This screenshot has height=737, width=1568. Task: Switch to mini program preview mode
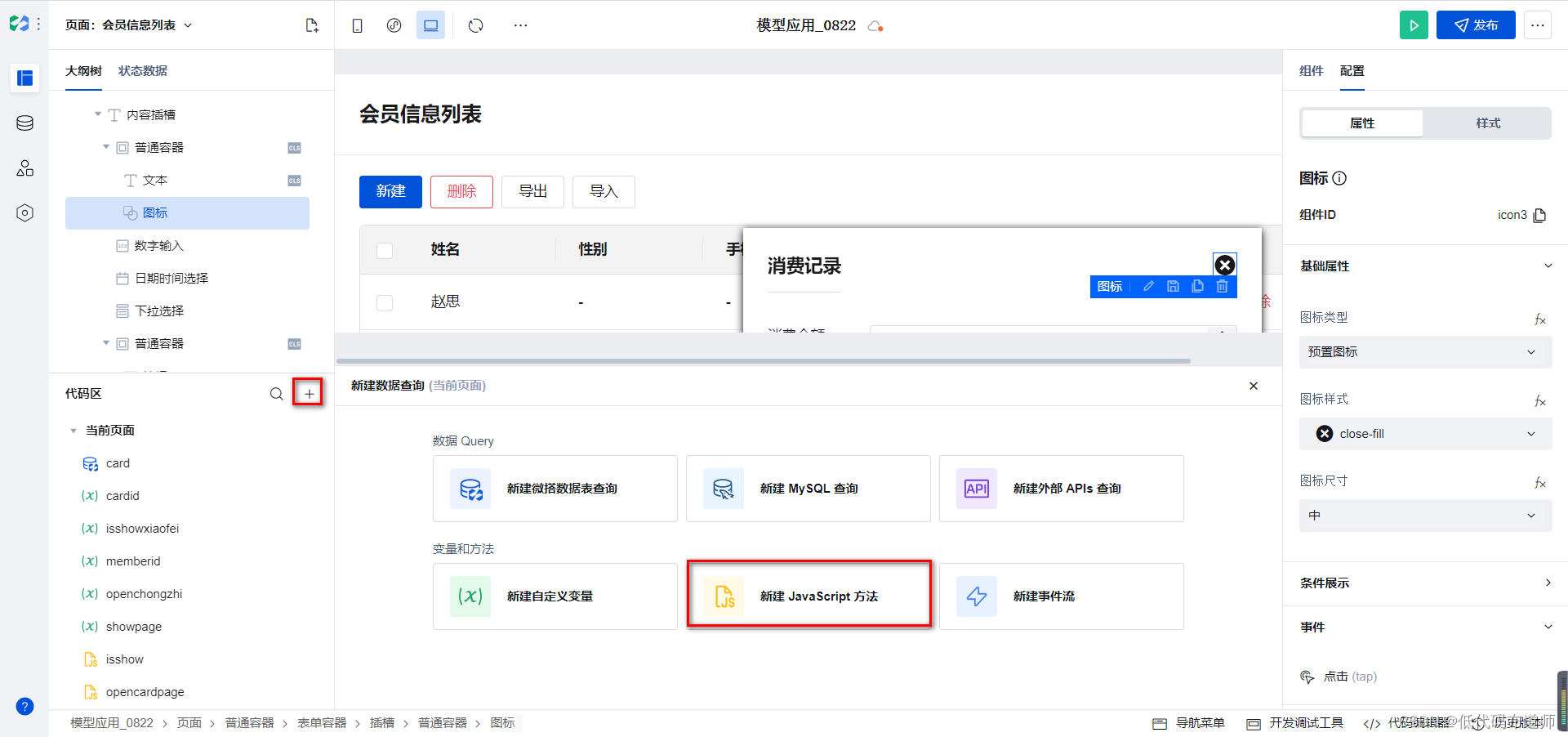394,25
